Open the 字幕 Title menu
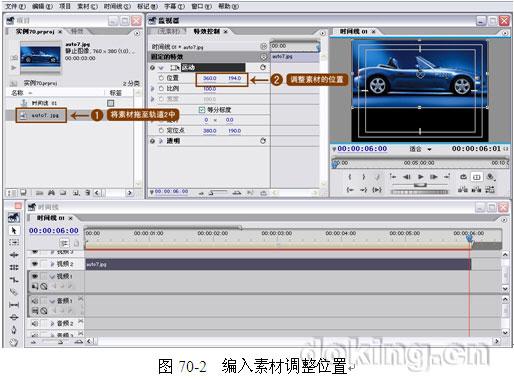514x380 pixels. tap(175, 6)
